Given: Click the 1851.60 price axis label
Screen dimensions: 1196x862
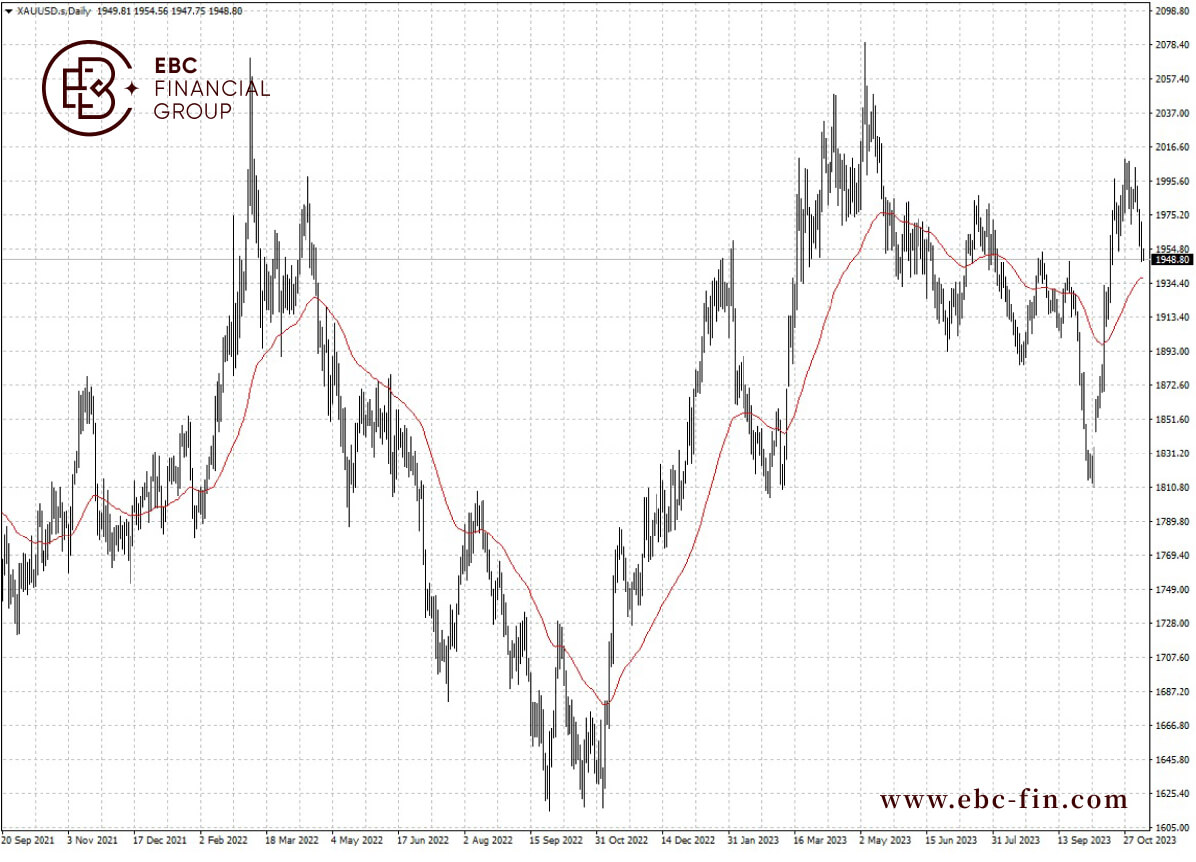Looking at the screenshot, I should point(1172,420).
